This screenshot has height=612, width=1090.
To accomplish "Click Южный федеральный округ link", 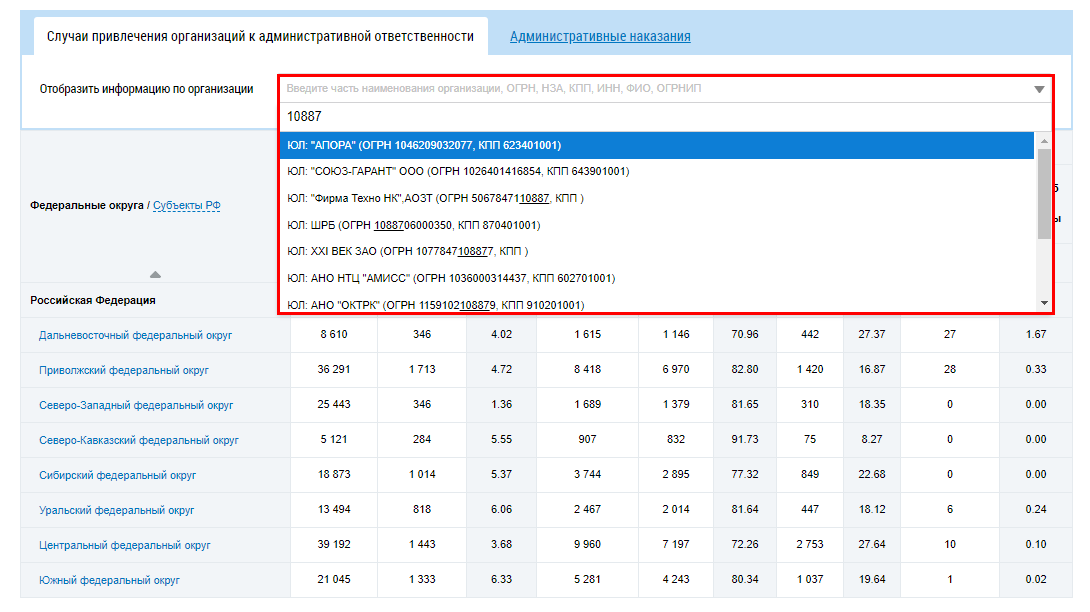I will [x=110, y=580].
